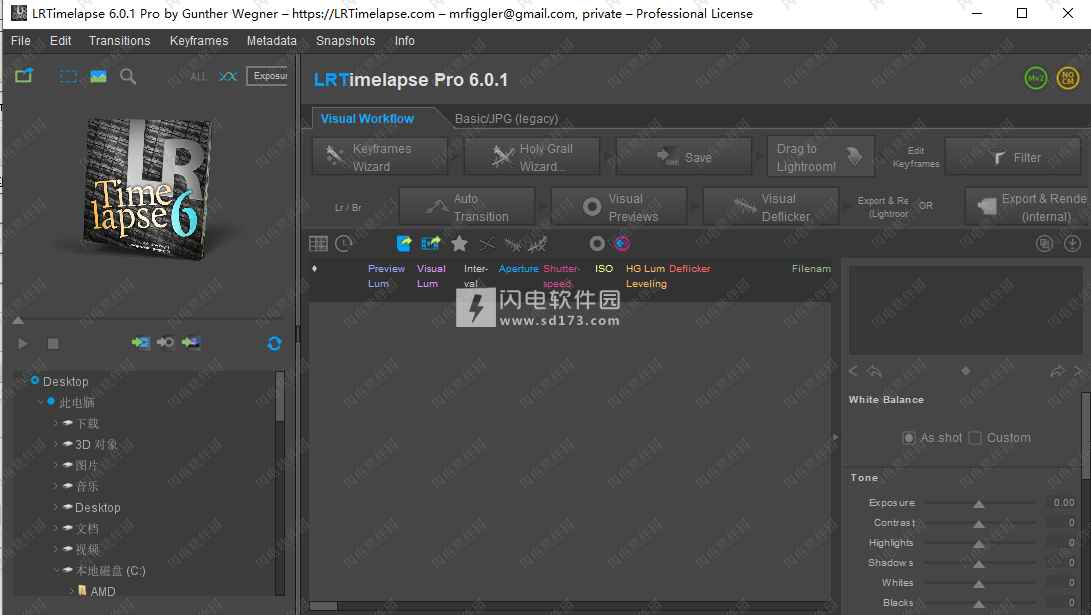Click the table grid view icon

coord(319,243)
